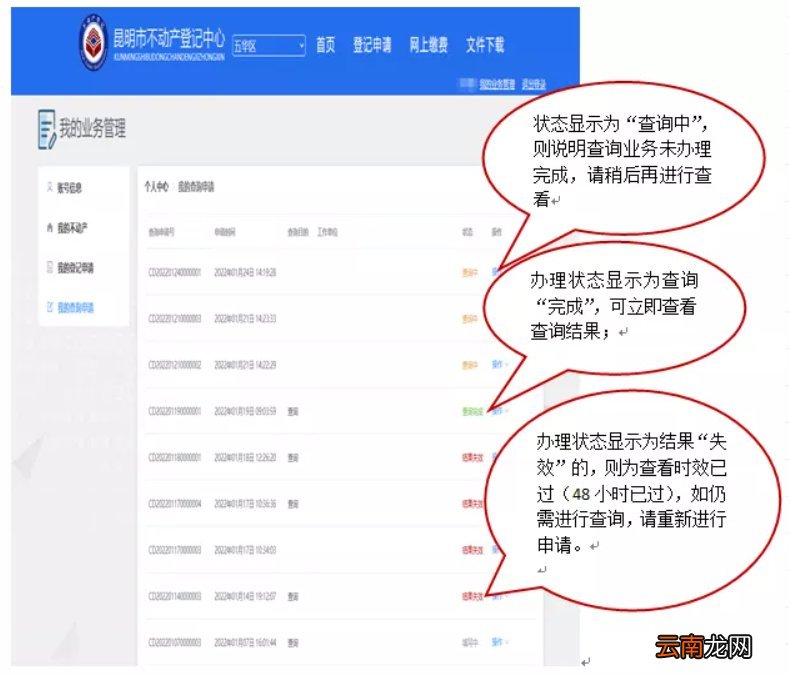Click application number CD20220107000003
789x675 pixels.
175,643
